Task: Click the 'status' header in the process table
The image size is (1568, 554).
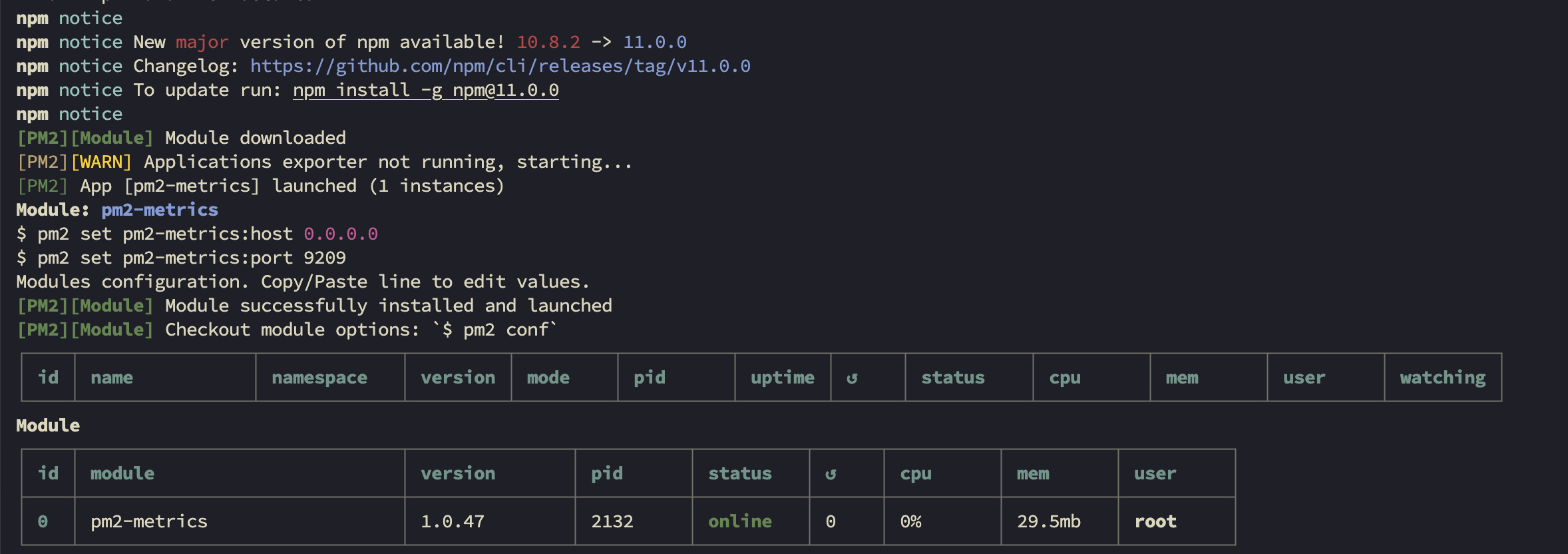Action: pyautogui.click(x=953, y=378)
